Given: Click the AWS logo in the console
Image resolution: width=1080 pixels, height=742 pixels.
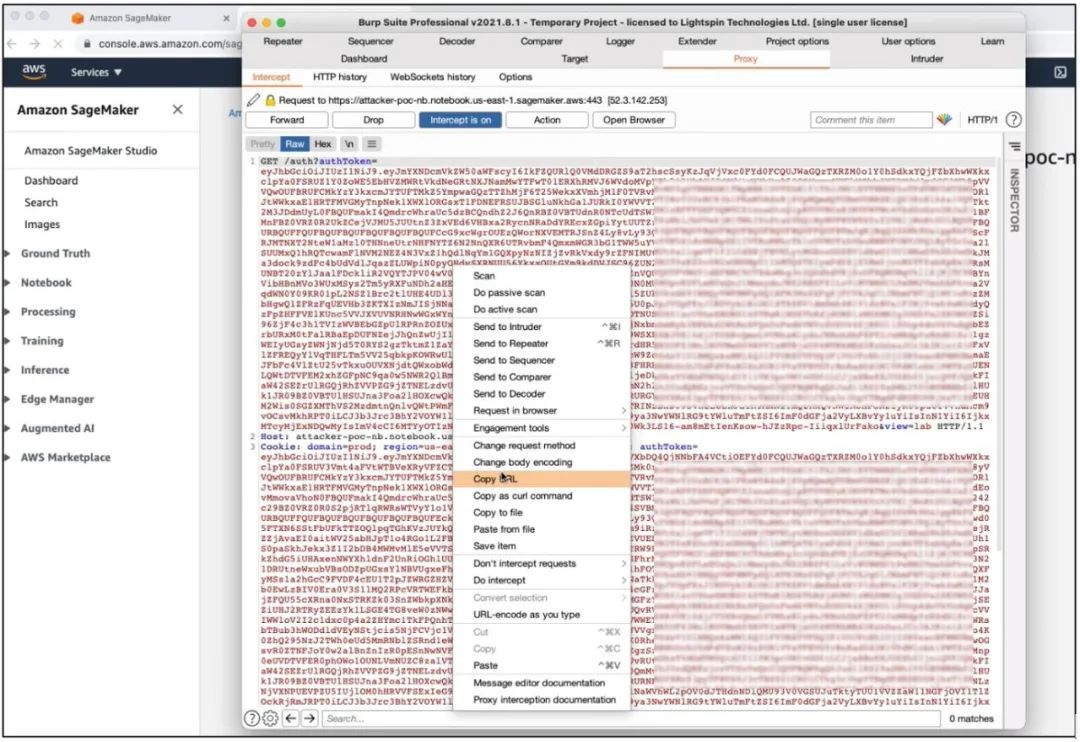Looking at the screenshot, I should click(34, 72).
